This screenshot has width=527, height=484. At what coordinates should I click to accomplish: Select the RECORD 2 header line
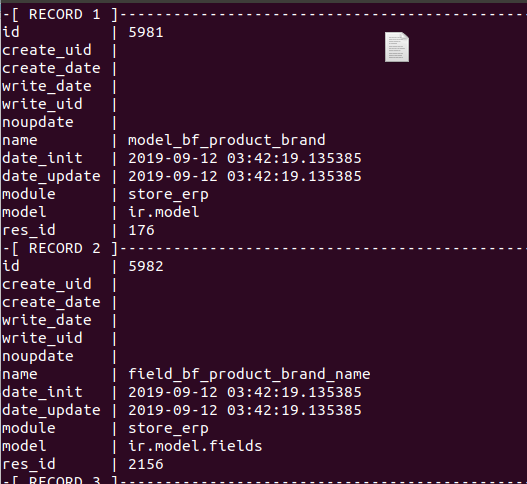(264, 248)
